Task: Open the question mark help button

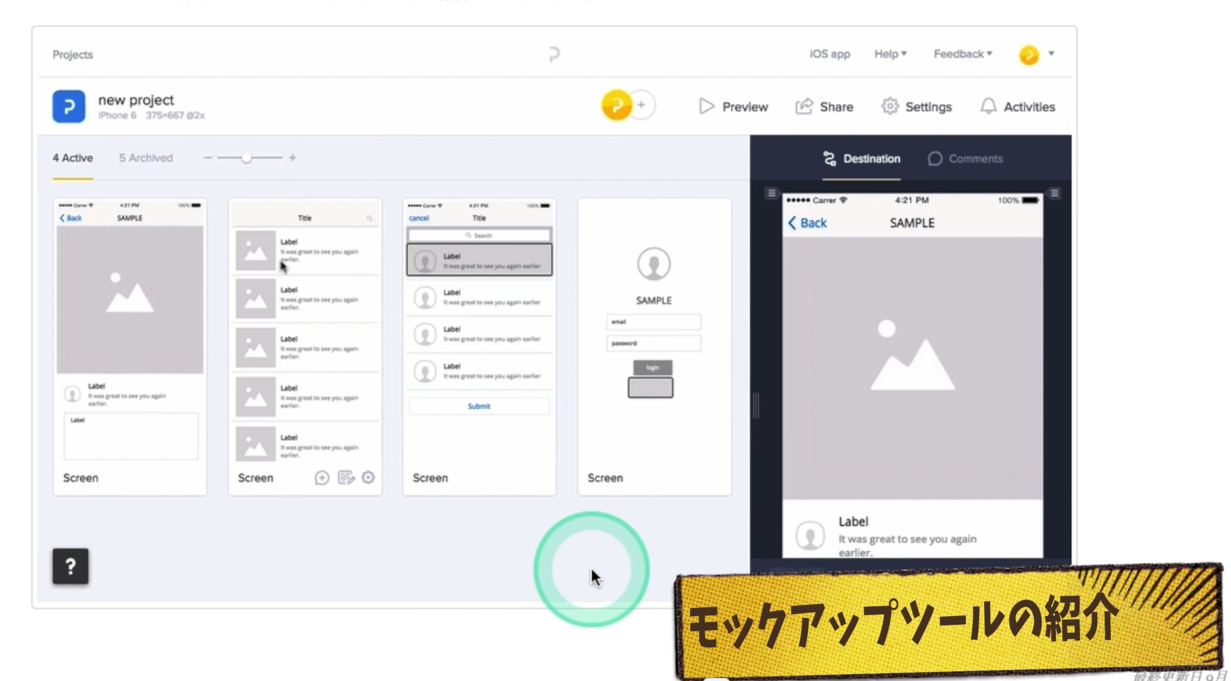Action: pyautogui.click(x=71, y=566)
